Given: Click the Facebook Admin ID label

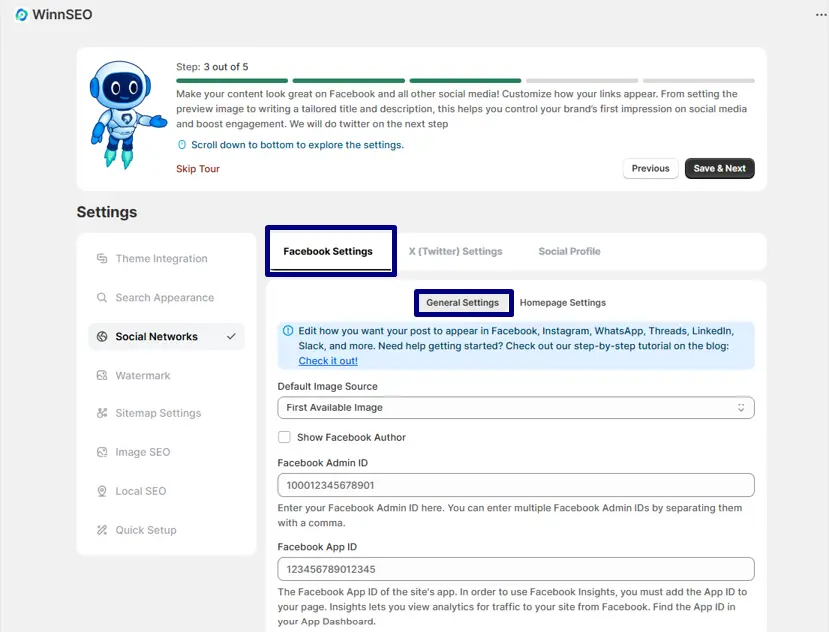Looking at the screenshot, I should pos(323,463).
